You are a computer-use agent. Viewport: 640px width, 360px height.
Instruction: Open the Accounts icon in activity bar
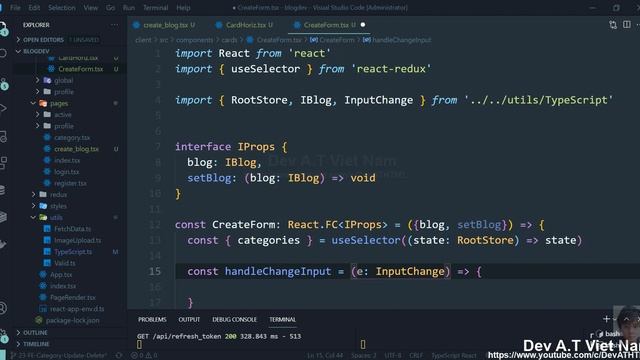pos(3,308)
